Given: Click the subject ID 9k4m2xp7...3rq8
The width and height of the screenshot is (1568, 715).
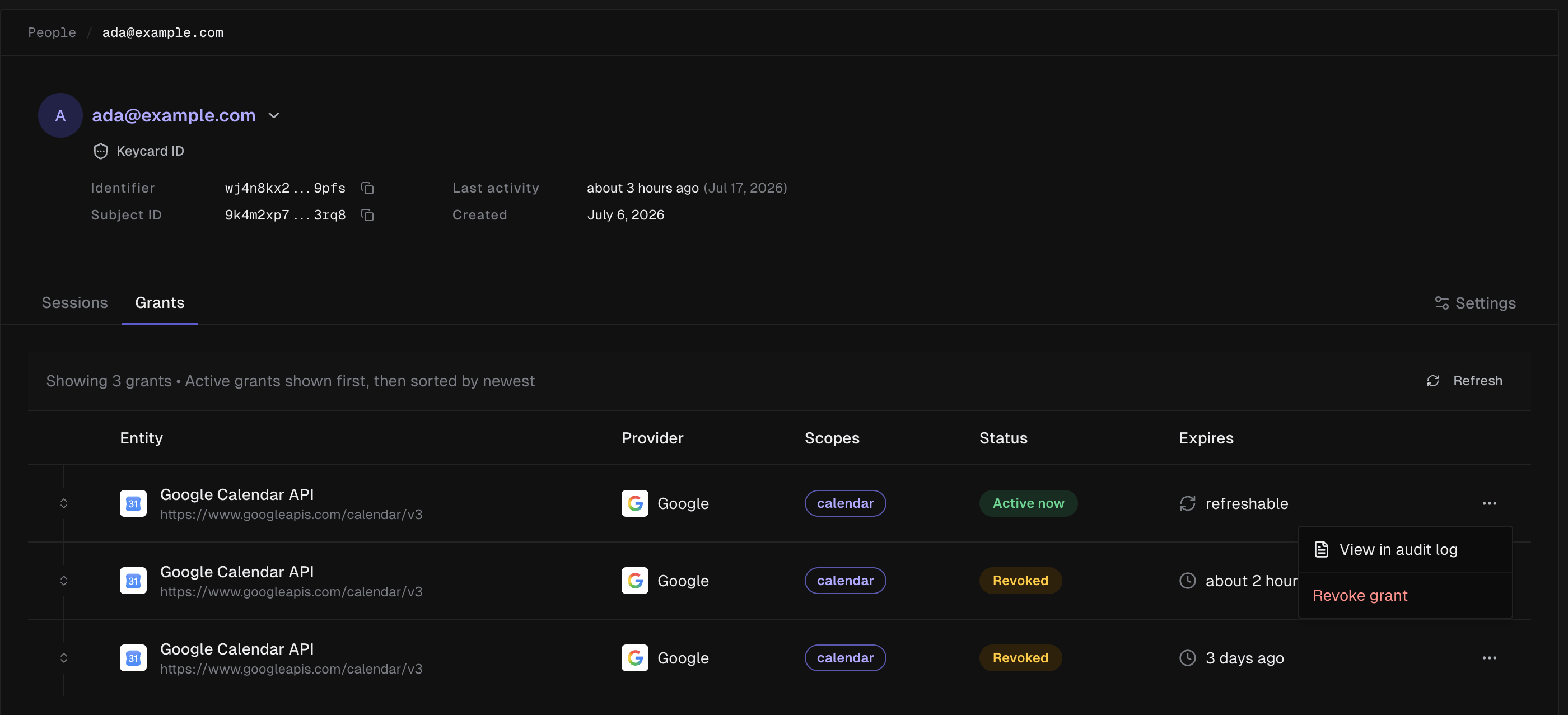Looking at the screenshot, I should pyautogui.click(x=285, y=215).
